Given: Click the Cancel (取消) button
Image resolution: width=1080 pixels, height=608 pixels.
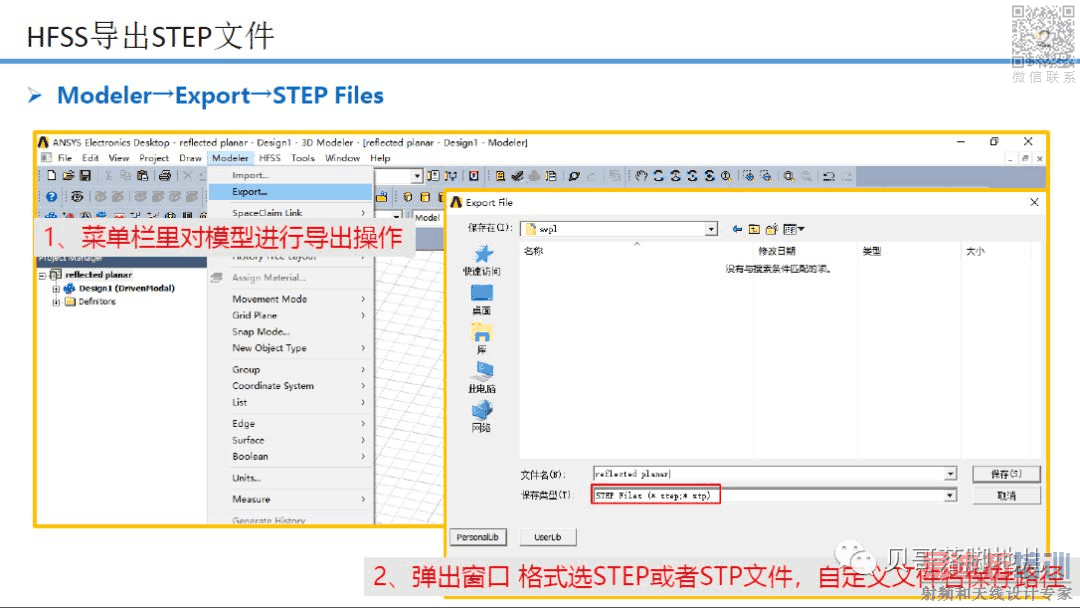Looking at the screenshot, I should [1006, 495].
